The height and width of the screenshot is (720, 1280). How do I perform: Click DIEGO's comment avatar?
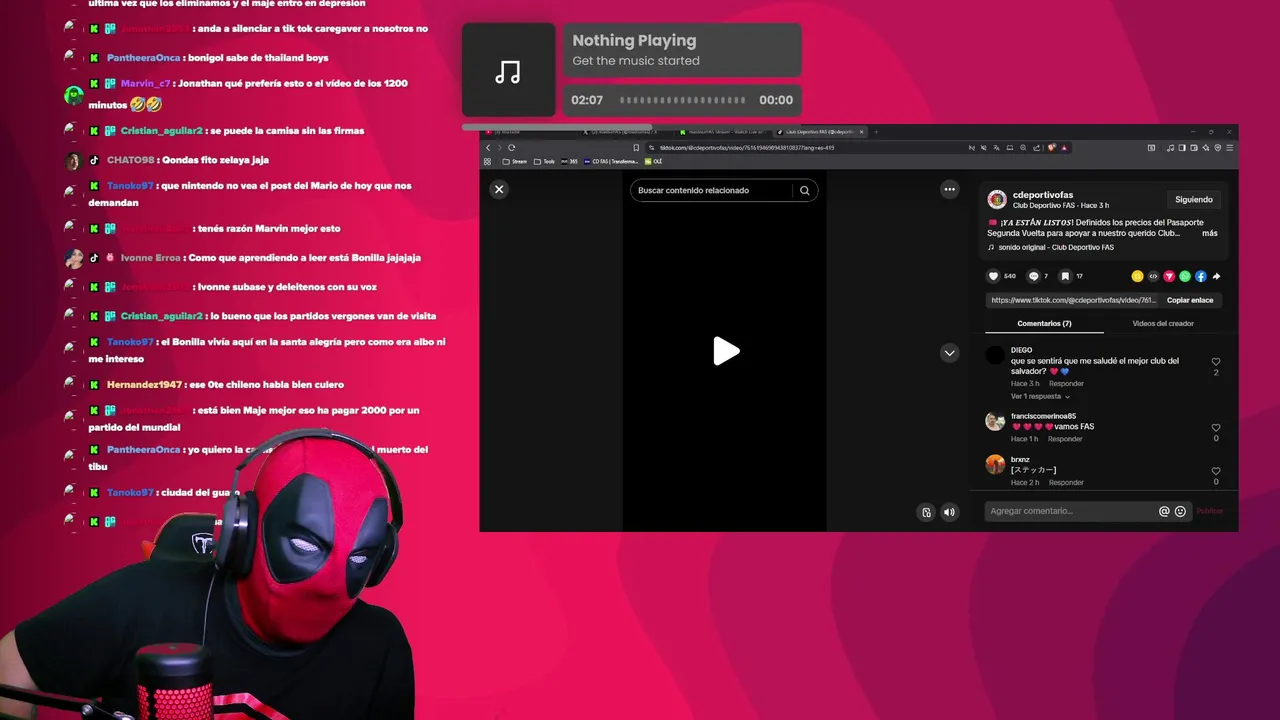point(995,355)
